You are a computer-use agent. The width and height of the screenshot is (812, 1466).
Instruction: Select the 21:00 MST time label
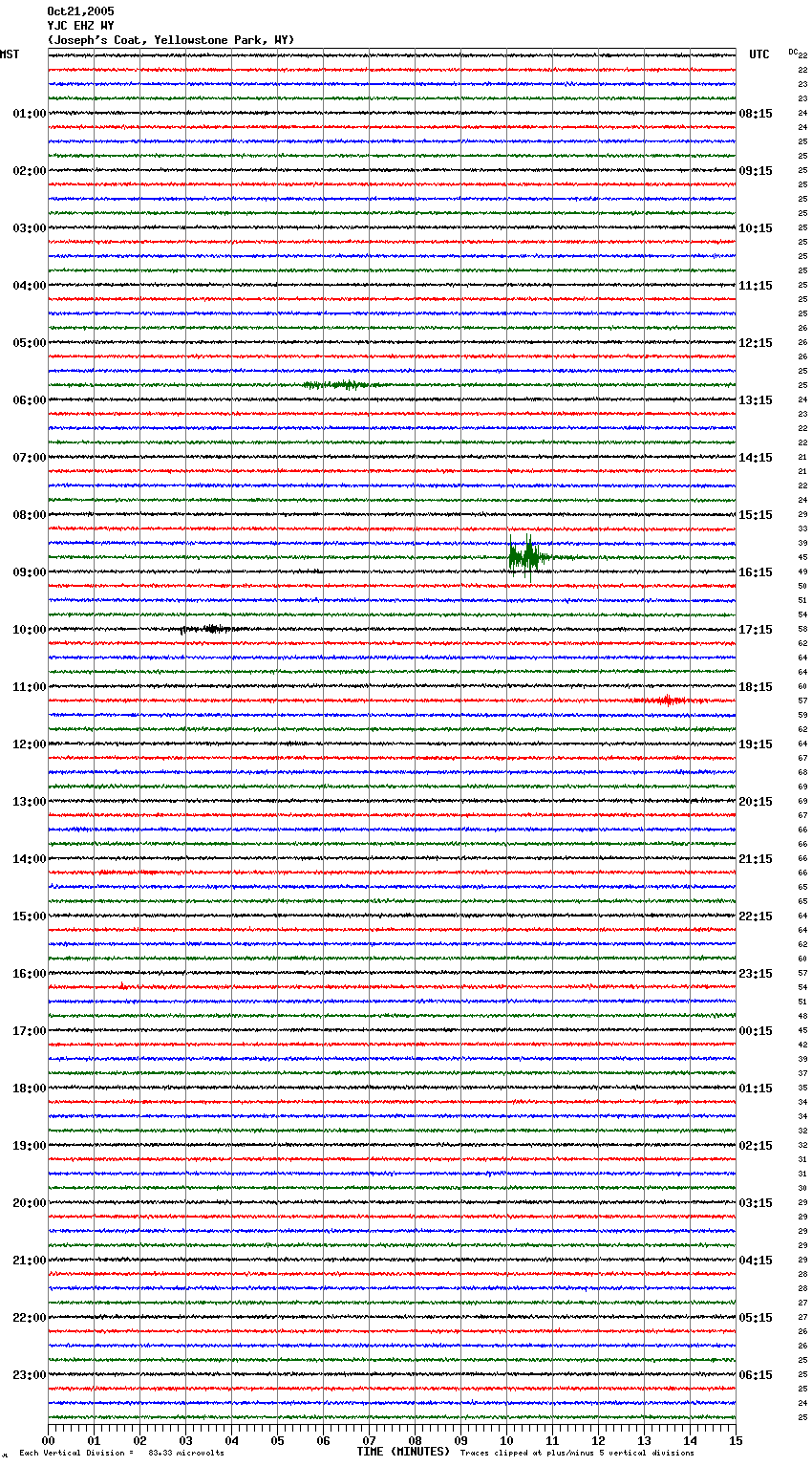tap(29, 1261)
